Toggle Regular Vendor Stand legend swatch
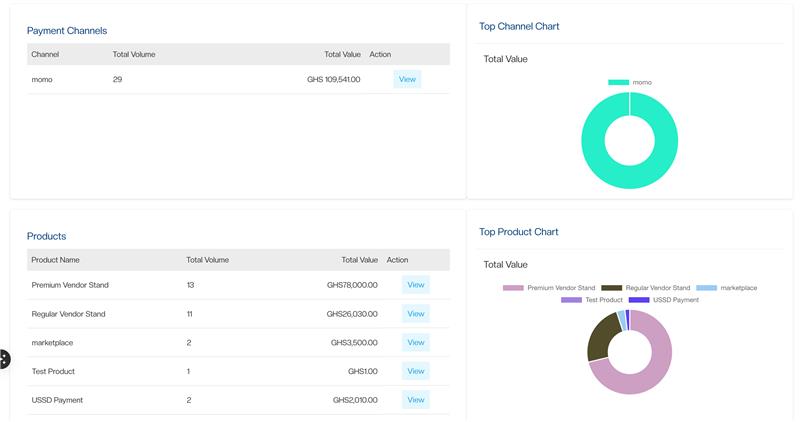The image size is (800, 422). [612, 288]
